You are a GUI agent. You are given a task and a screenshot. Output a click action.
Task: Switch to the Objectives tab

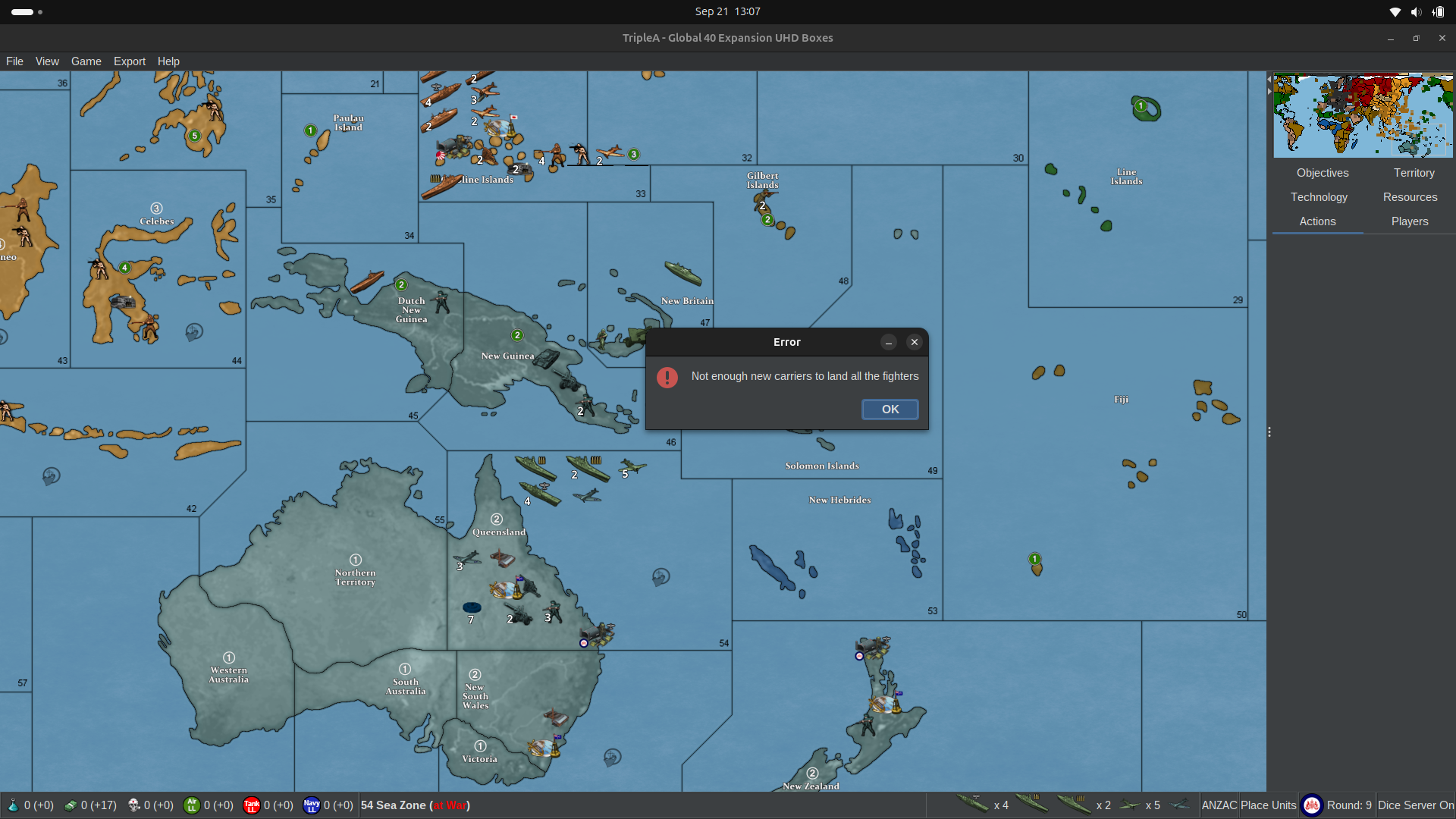click(1323, 173)
